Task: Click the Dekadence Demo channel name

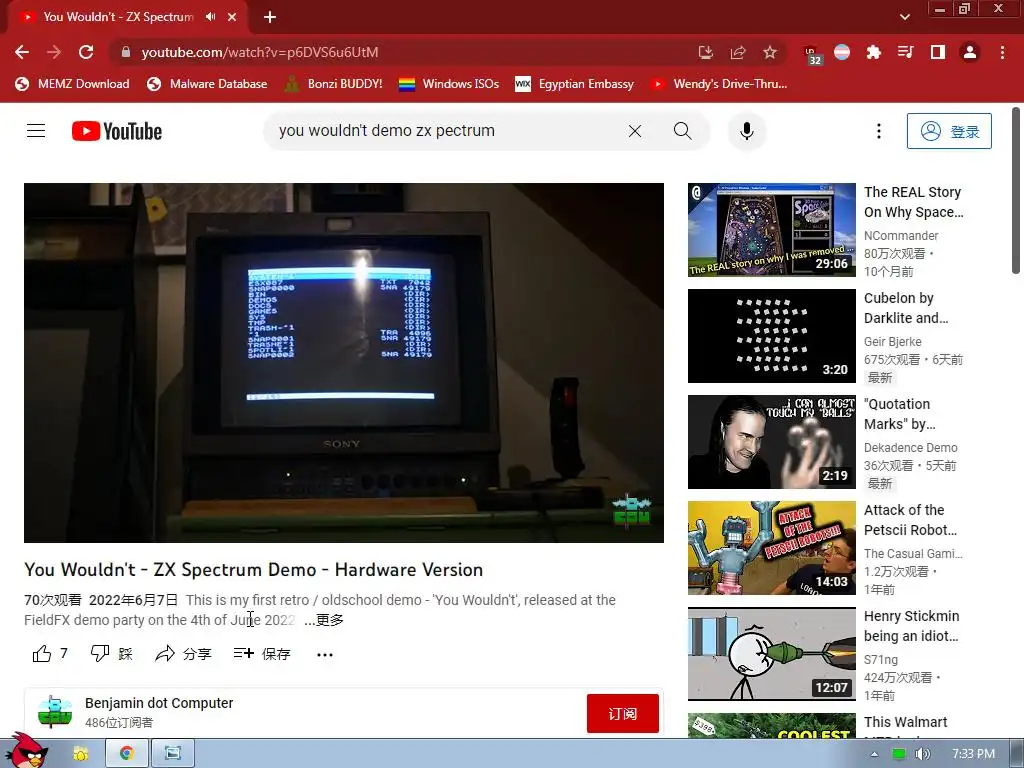Action: click(x=910, y=448)
